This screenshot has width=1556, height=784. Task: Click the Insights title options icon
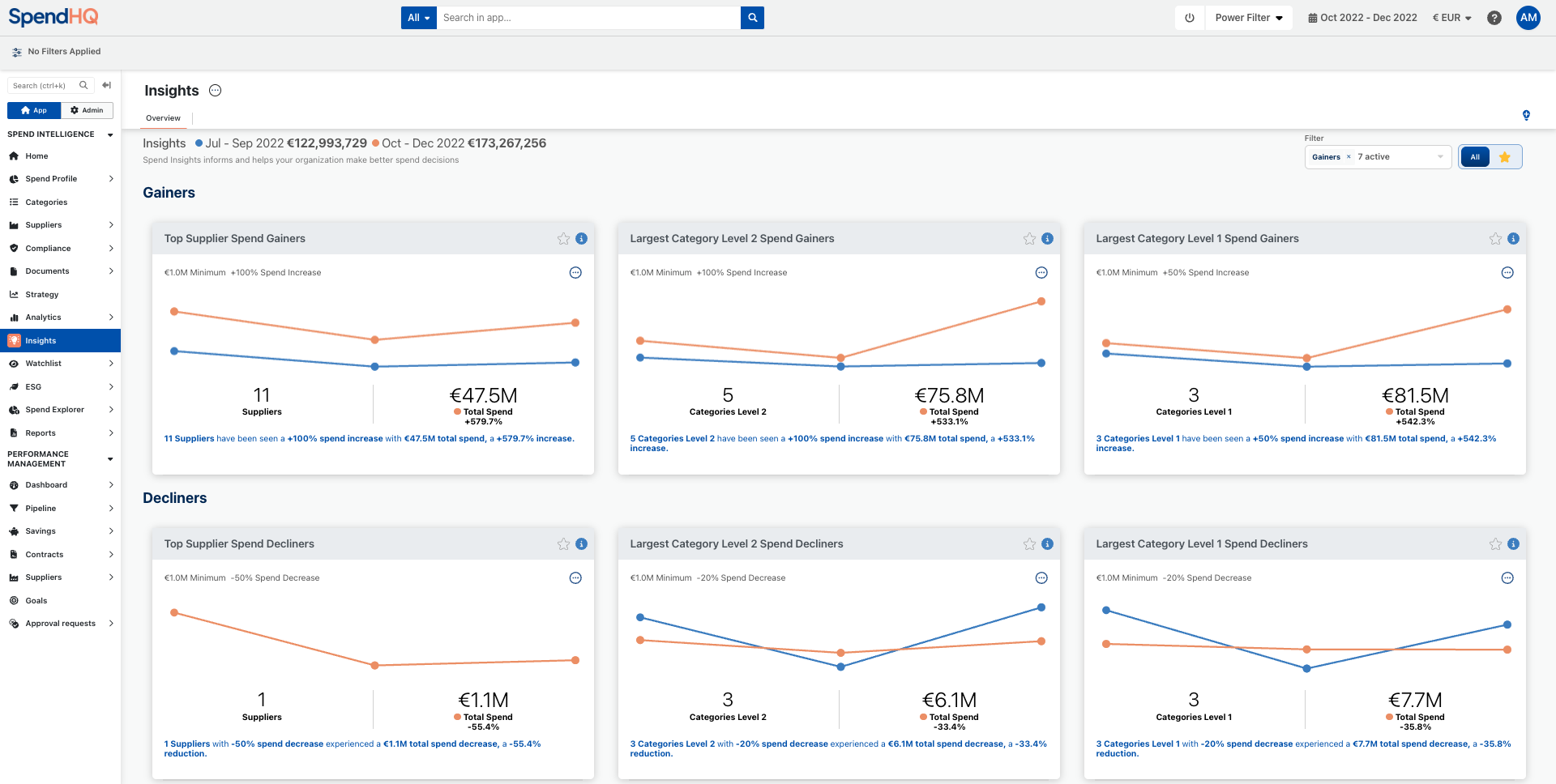click(x=215, y=91)
